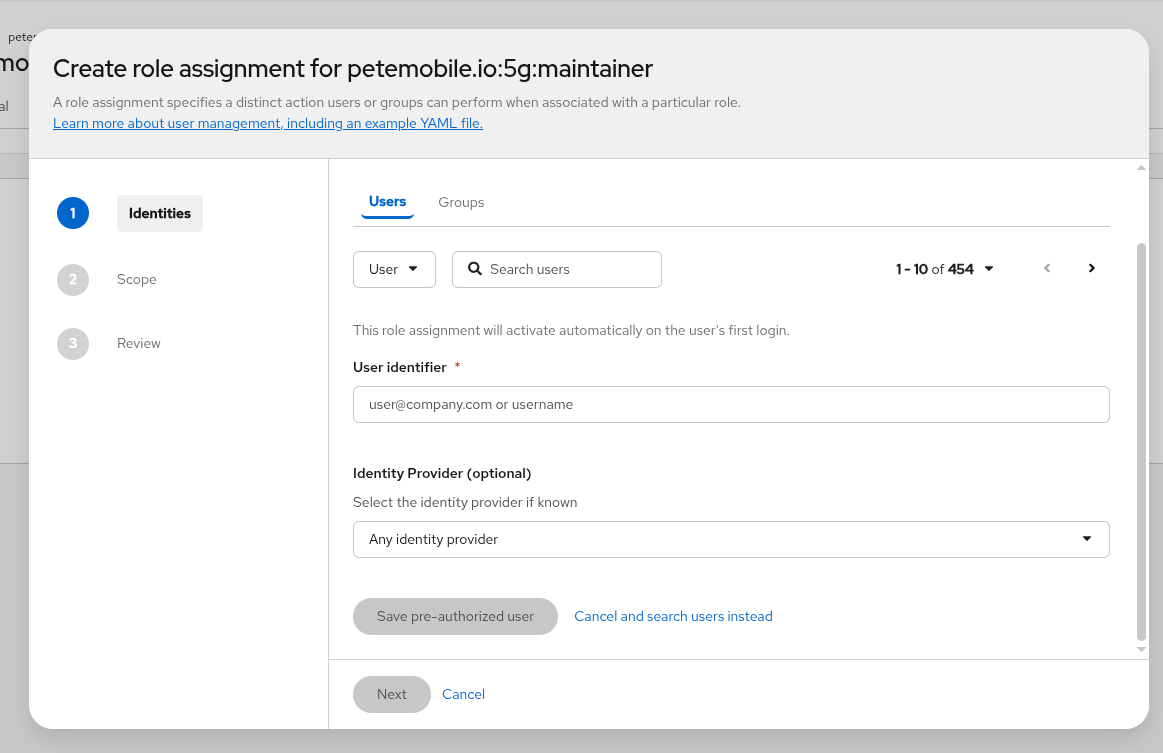Click scrollbar up arrow
The image size is (1163, 753).
(x=1142, y=167)
